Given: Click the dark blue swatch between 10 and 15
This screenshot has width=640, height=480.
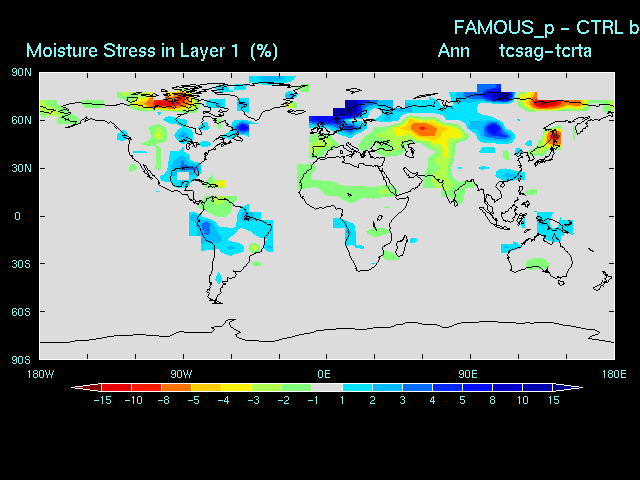Looking at the screenshot, I should (538, 387).
